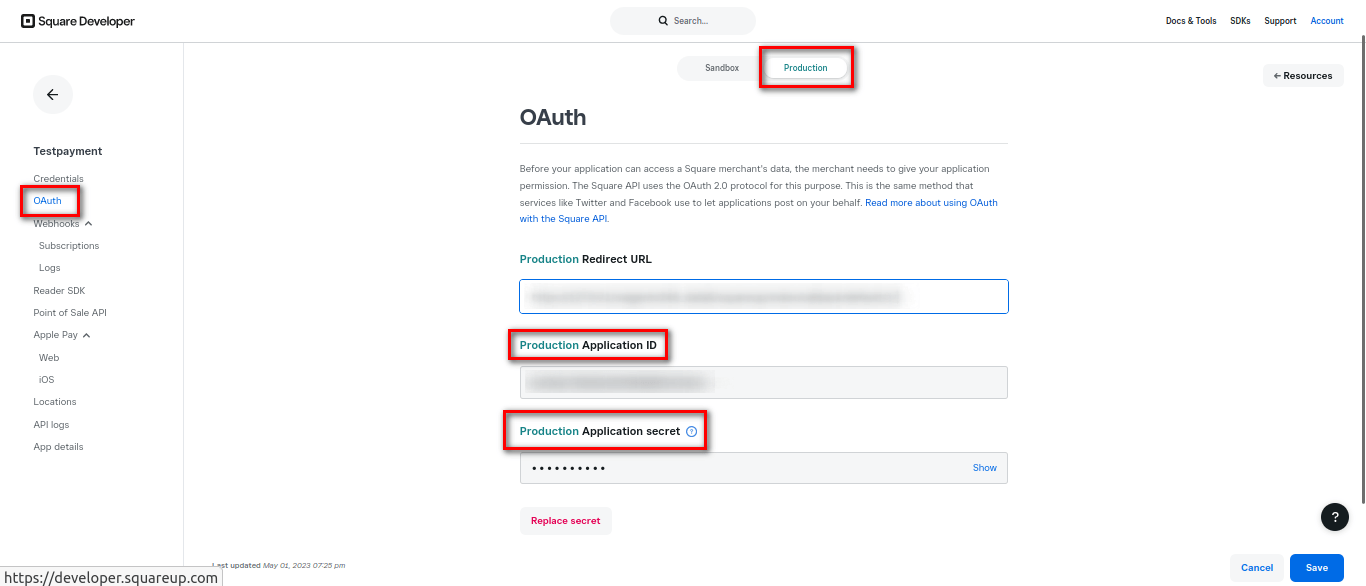The image size is (1366, 586).
Task: Select Credentials in the sidebar
Action: pyautogui.click(x=58, y=178)
